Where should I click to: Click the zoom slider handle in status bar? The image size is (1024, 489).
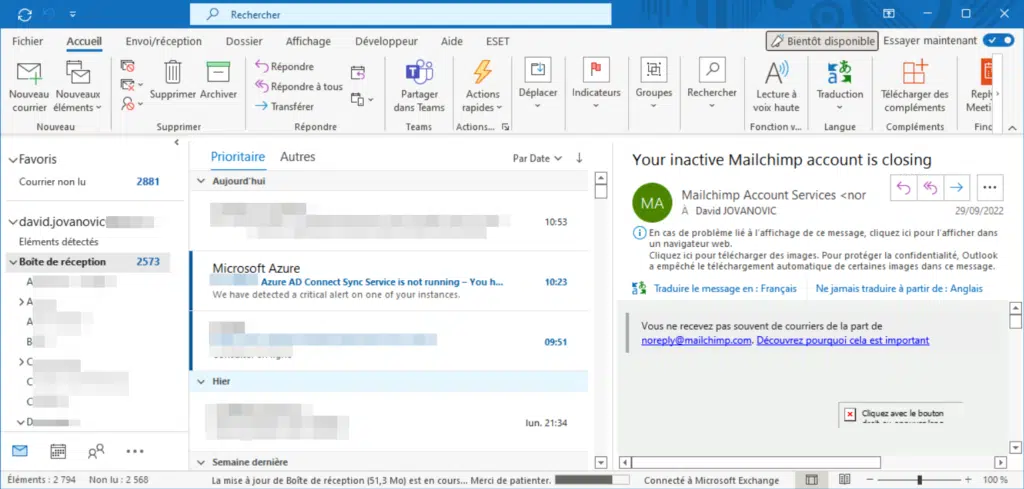pyautogui.click(x=920, y=480)
